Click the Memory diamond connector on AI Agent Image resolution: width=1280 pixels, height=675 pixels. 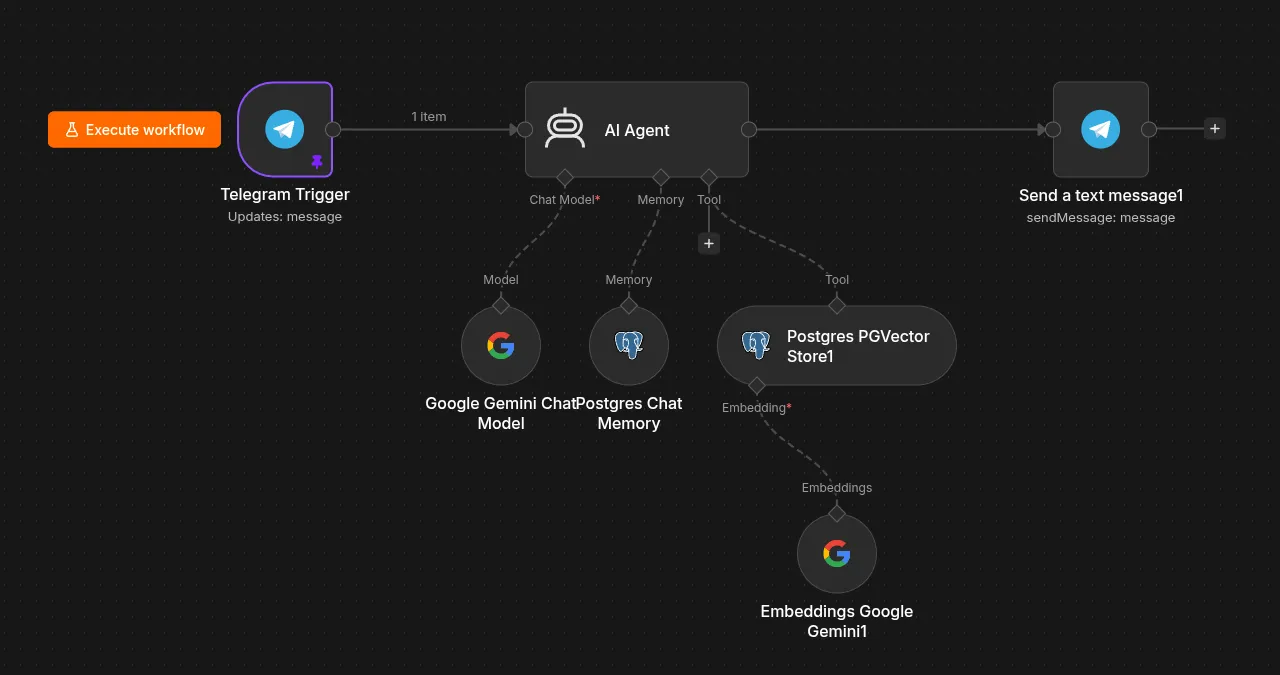click(661, 177)
